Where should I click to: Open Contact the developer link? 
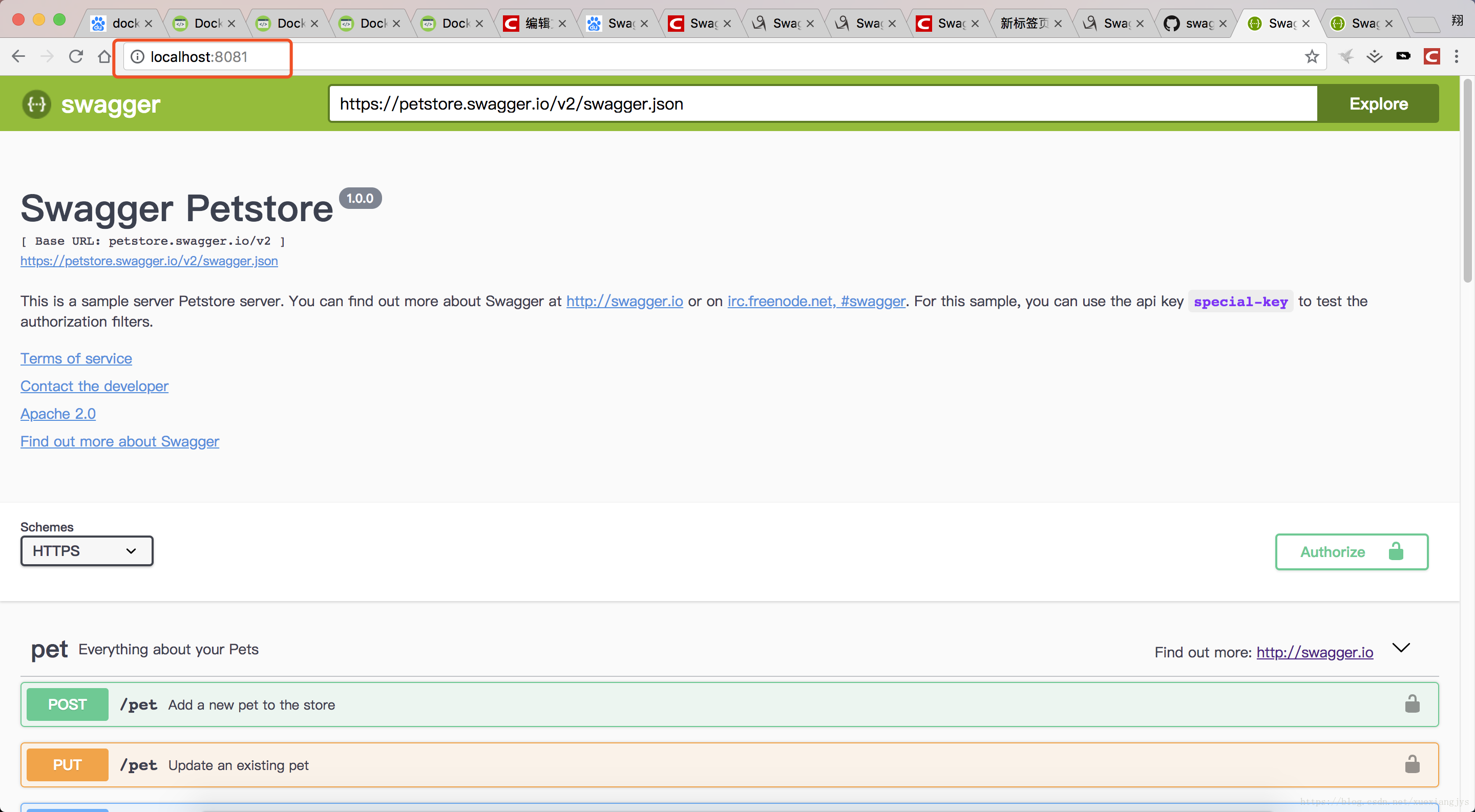(x=94, y=386)
